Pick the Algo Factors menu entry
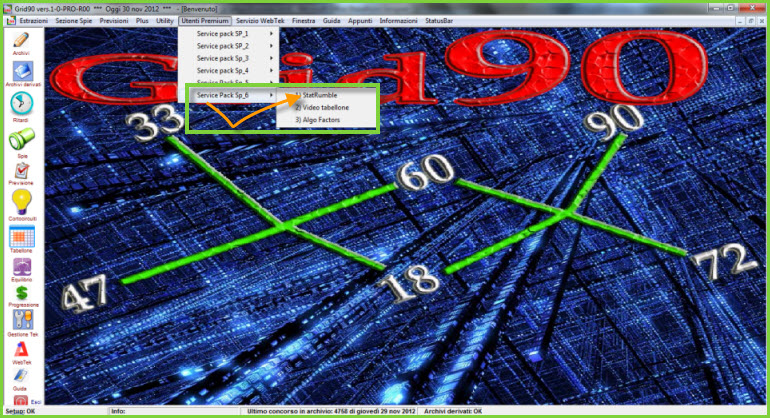The image size is (770, 418). 316,118
